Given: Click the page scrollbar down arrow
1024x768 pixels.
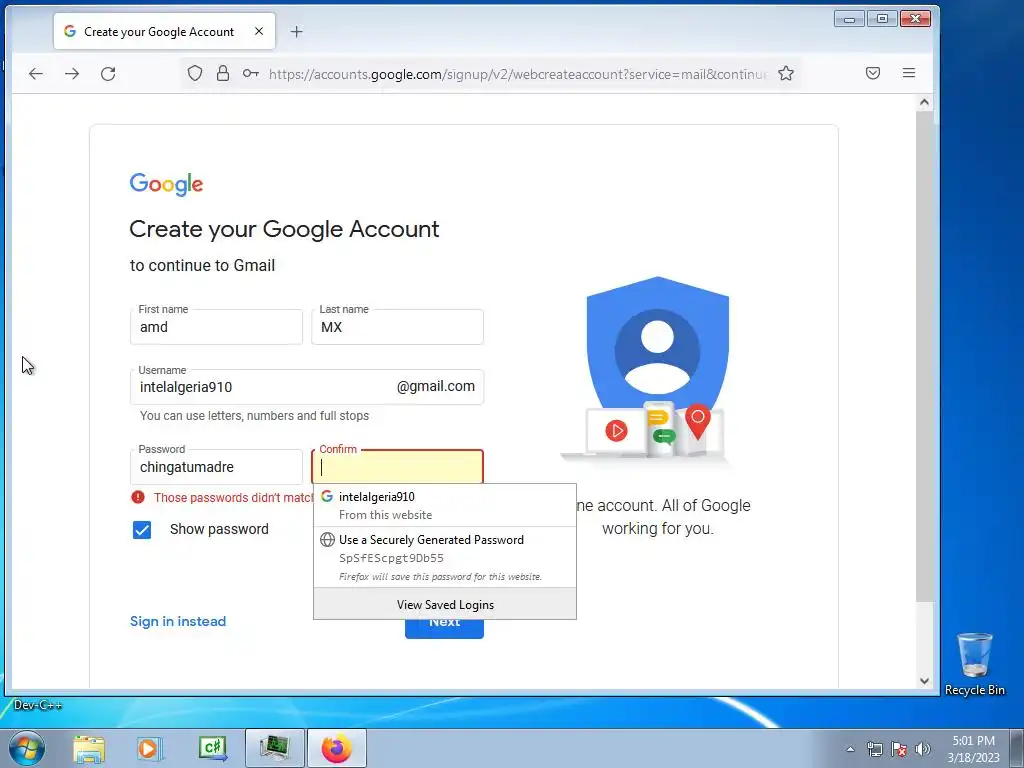Looking at the screenshot, I should (x=924, y=680).
